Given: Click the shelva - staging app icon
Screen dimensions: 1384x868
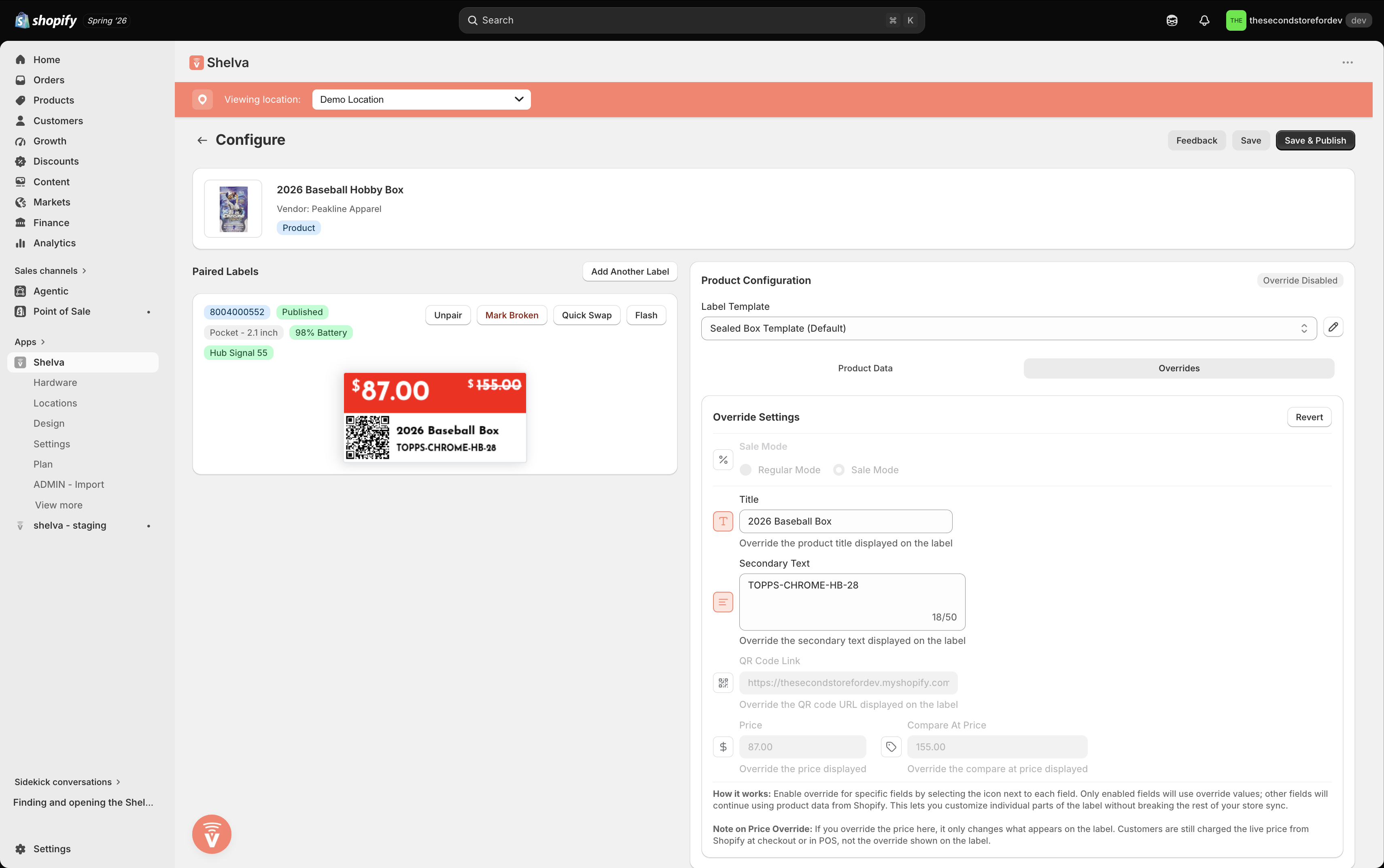Looking at the screenshot, I should point(21,525).
